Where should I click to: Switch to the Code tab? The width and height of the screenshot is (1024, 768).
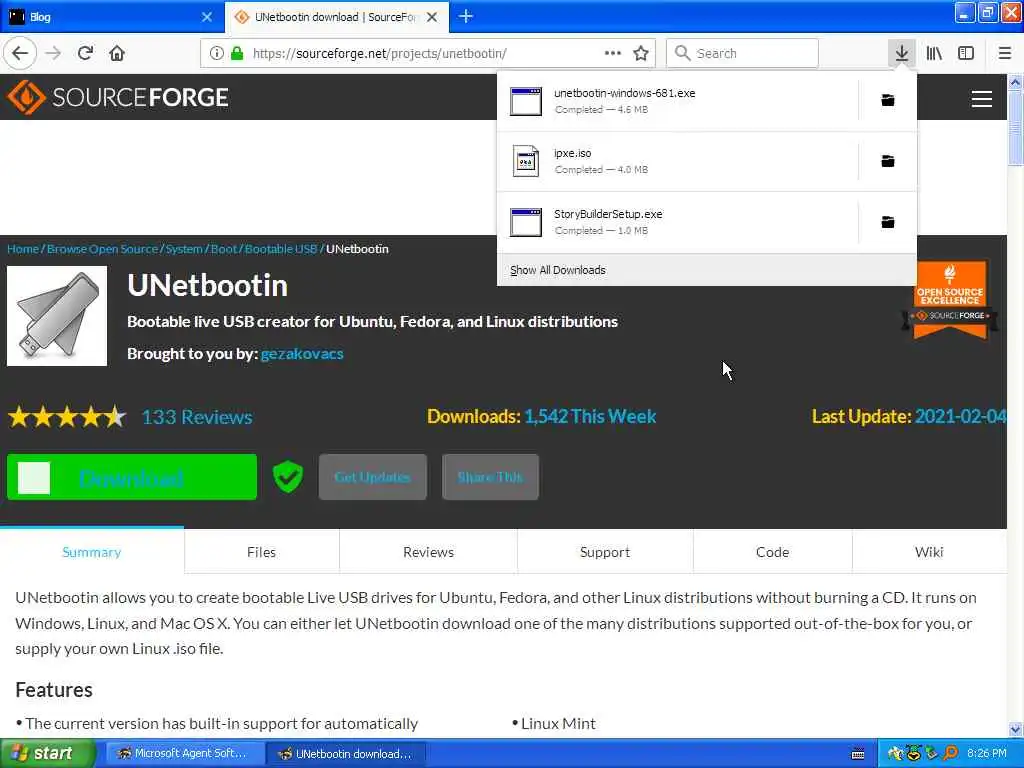(x=773, y=552)
